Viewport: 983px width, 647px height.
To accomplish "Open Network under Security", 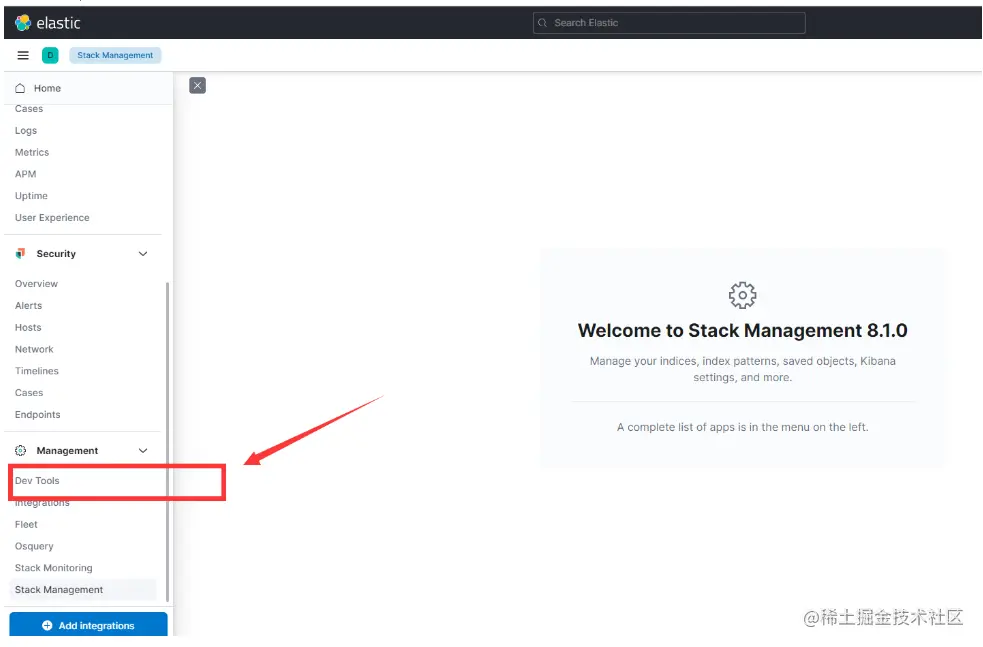I will point(34,349).
